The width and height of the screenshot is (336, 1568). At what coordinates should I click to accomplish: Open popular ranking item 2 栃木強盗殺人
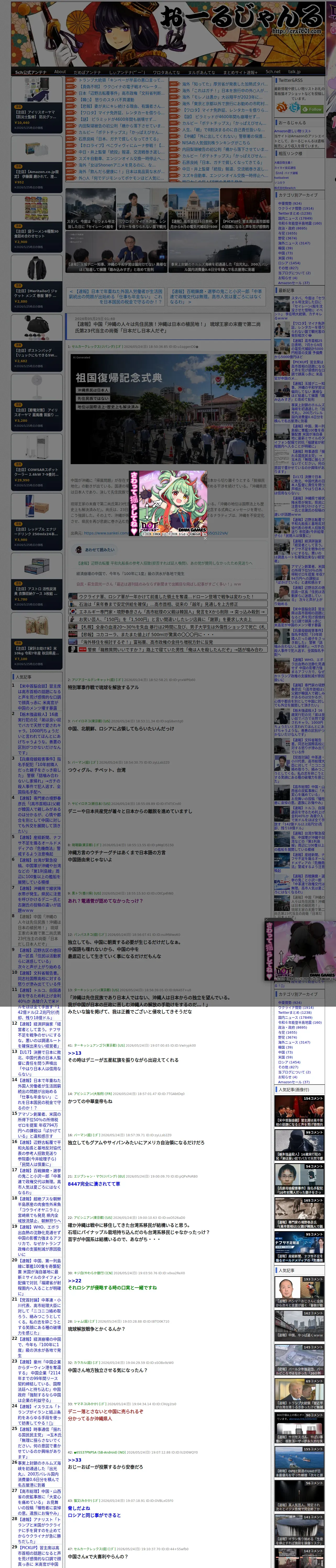[x=39, y=734]
